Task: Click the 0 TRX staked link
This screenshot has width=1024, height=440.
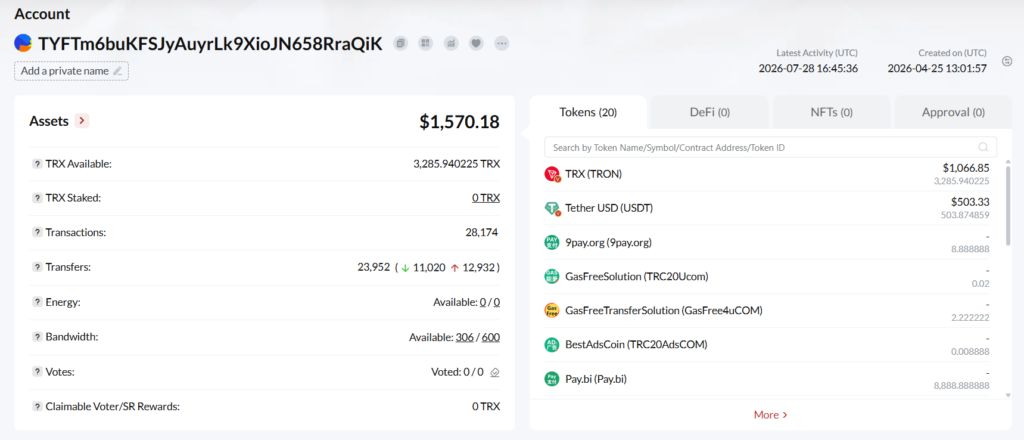Action: tap(486, 198)
